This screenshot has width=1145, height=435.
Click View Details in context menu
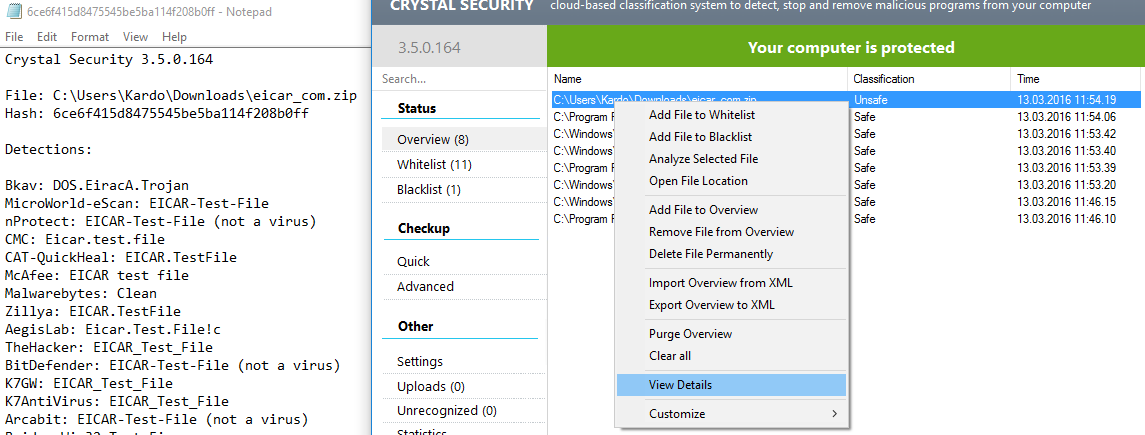pos(680,385)
